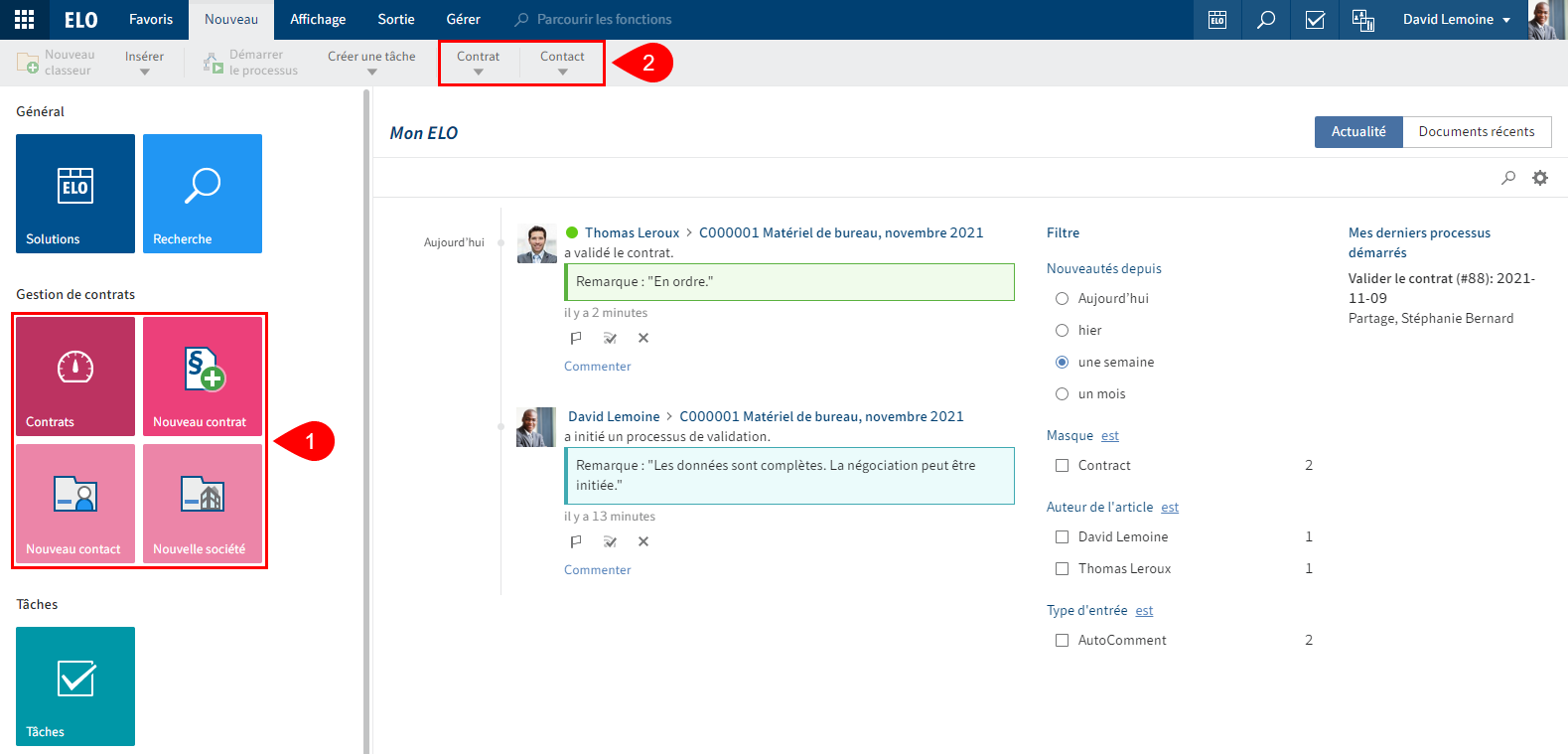Open the Nouveau ribbon tab
Image resolution: width=1568 pixels, height=754 pixels.
click(231, 20)
